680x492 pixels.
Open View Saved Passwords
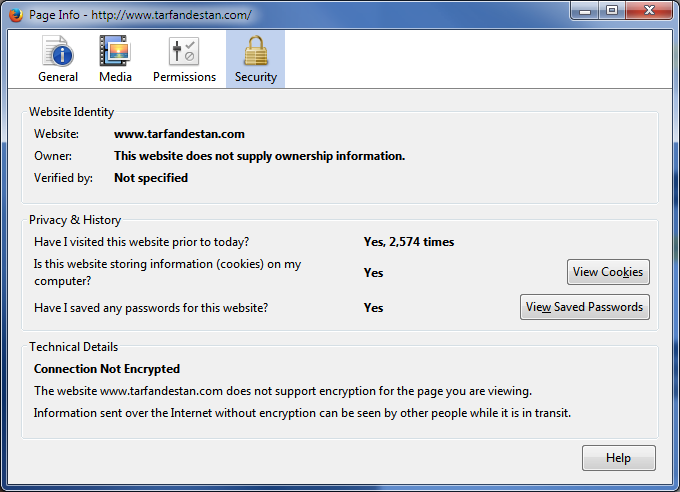[x=584, y=307]
